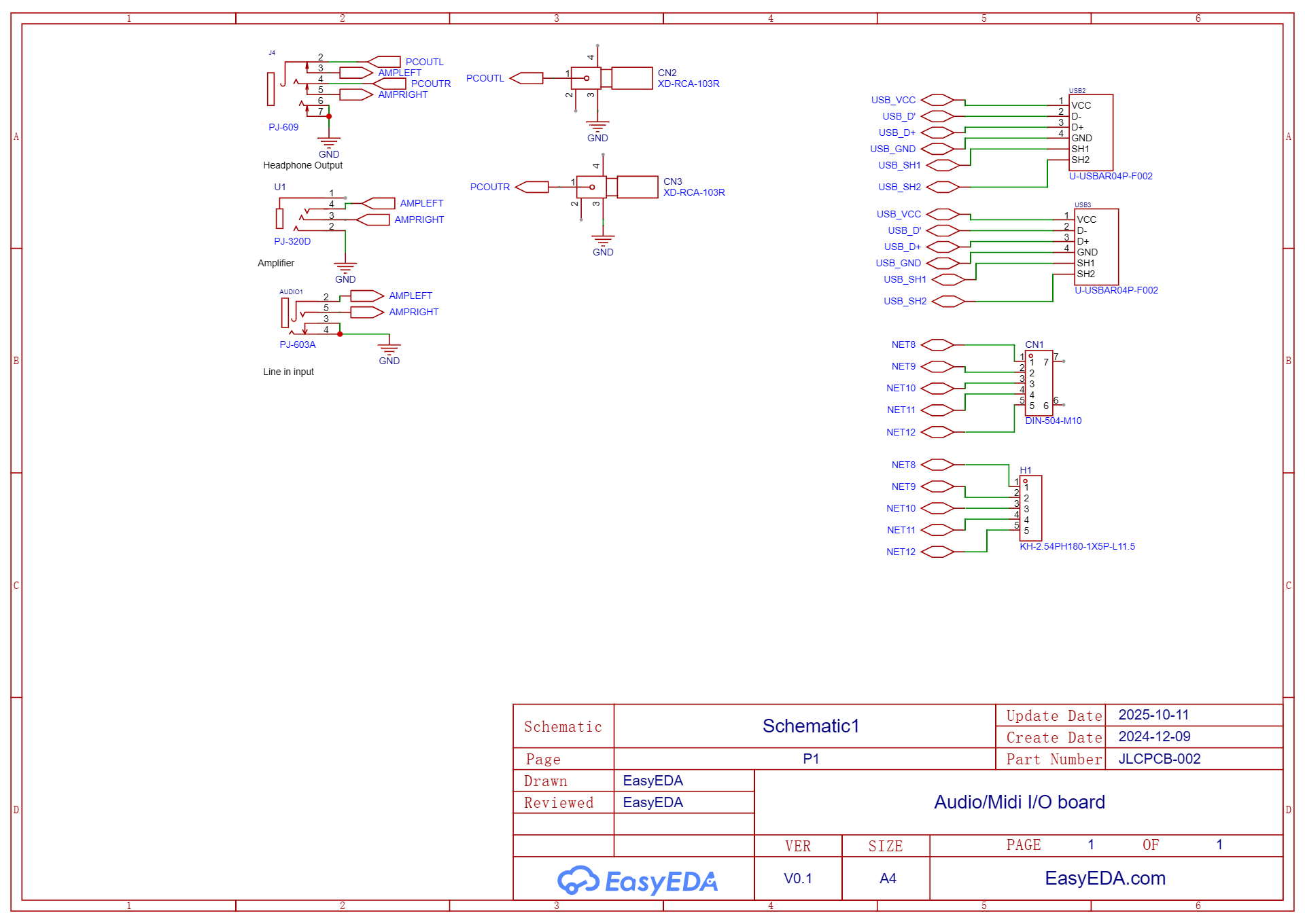Click the 'EasyEDA.com' text in title block
This screenshot has width=1305, height=924.
(x=1105, y=878)
